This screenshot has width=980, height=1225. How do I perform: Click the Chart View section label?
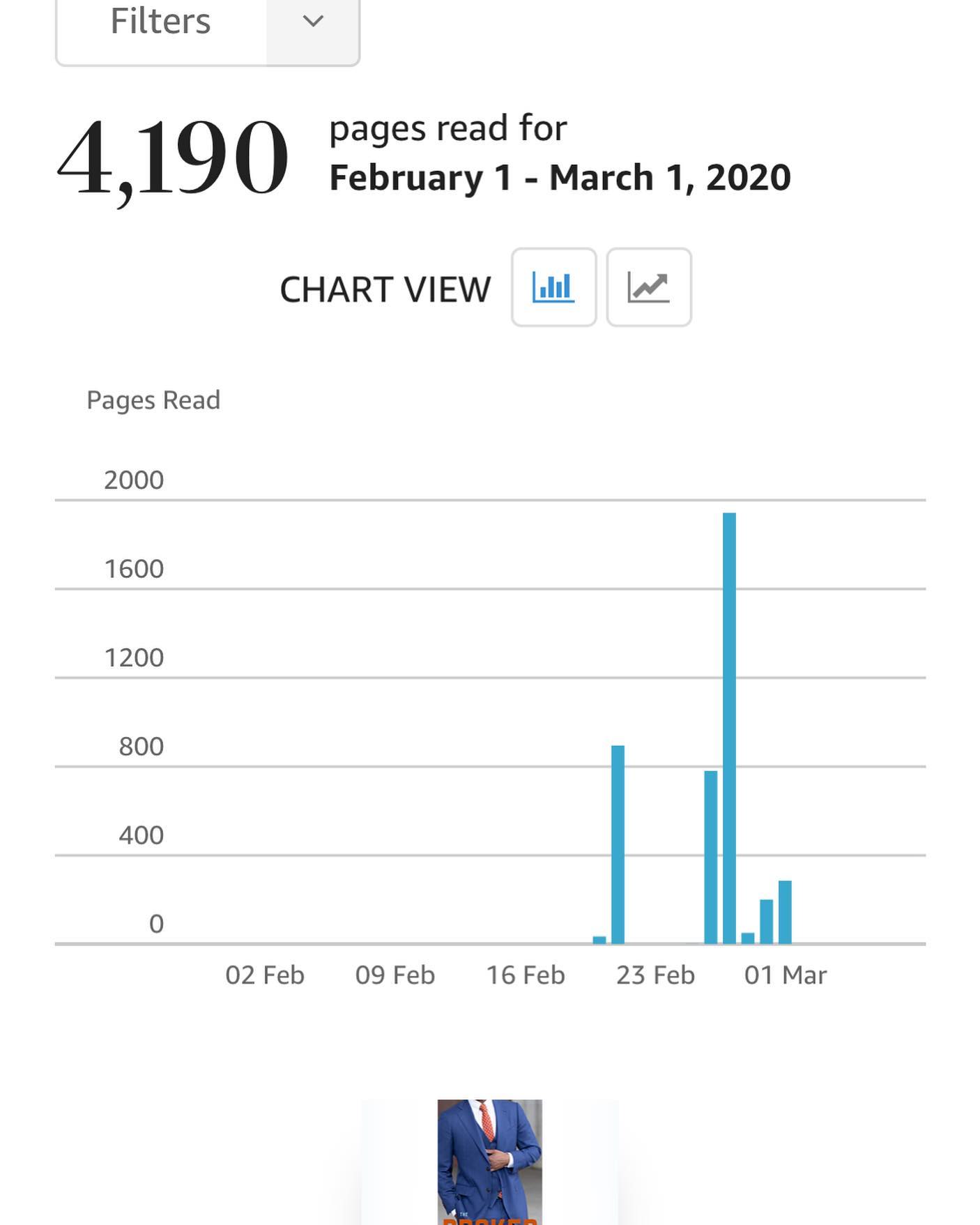pos(384,289)
